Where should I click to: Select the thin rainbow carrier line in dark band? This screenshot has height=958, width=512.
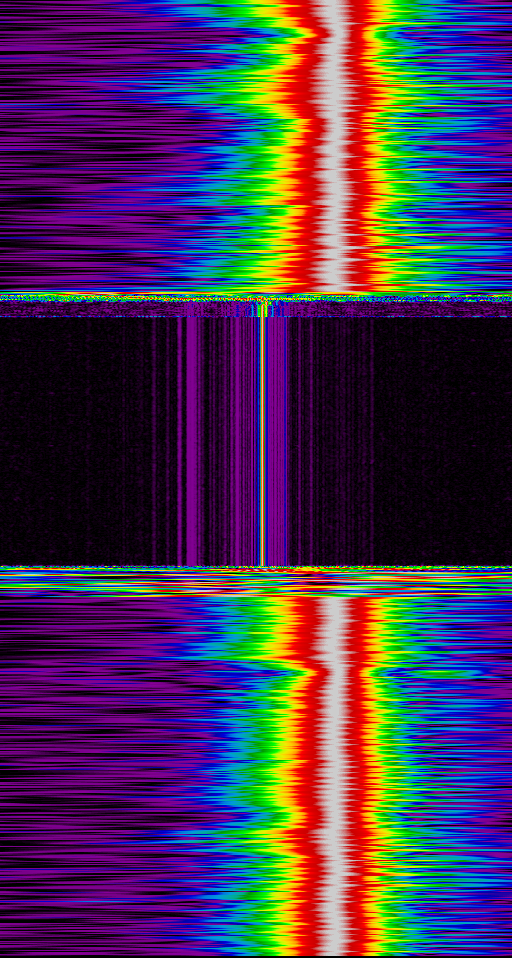(261, 440)
